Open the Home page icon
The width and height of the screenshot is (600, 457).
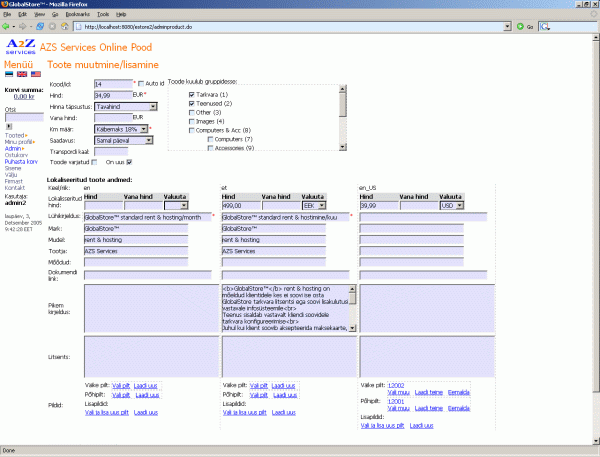point(65,26)
